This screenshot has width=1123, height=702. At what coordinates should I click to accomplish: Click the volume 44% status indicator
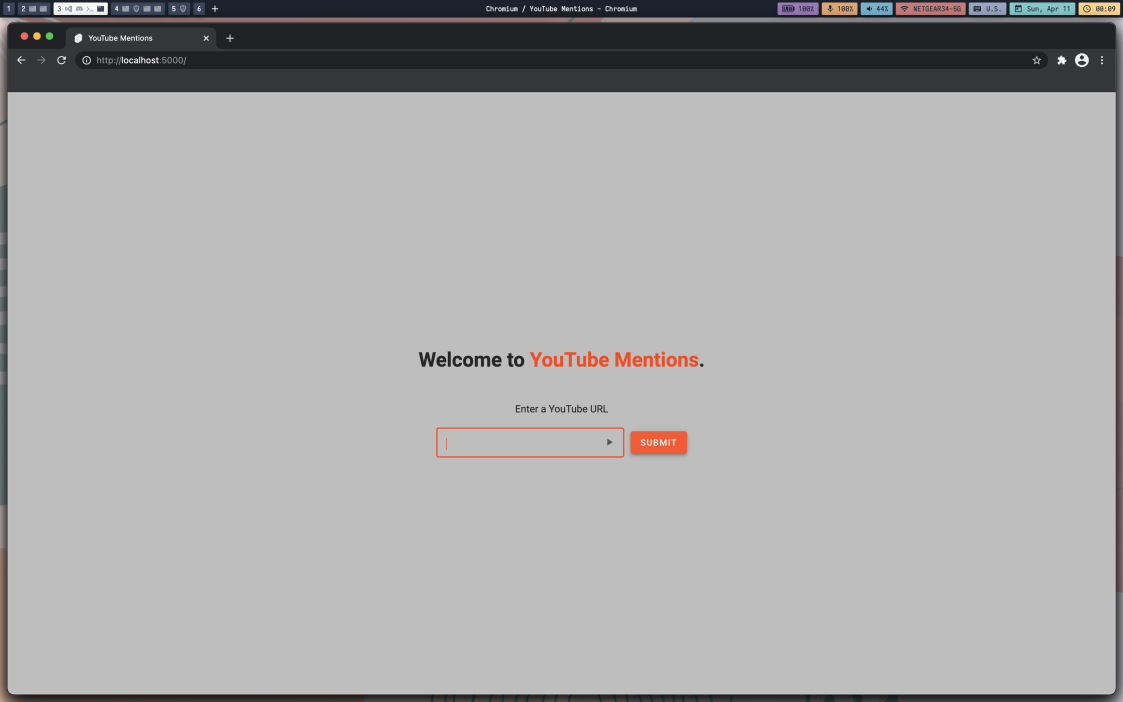[x=877, y=9]
